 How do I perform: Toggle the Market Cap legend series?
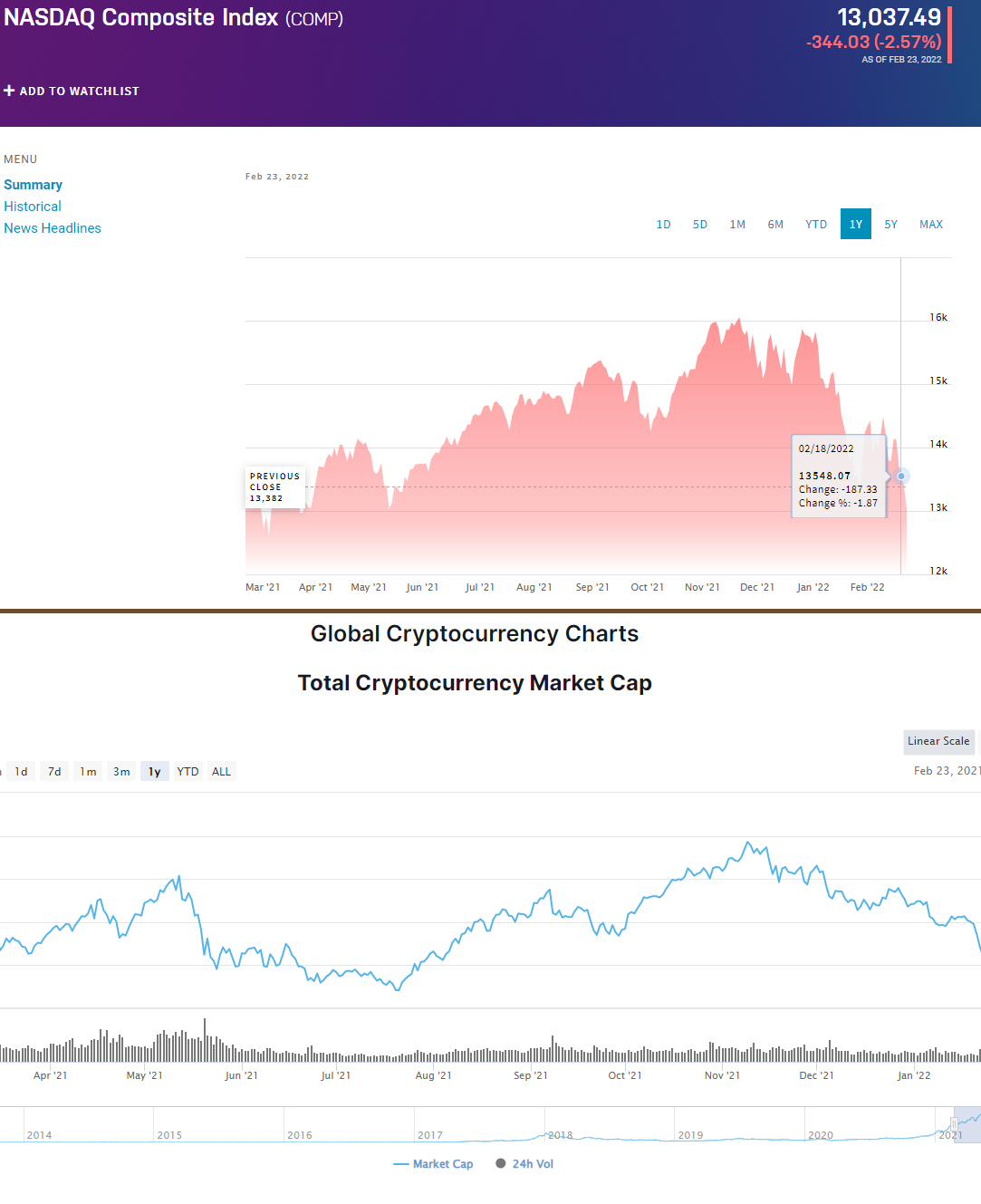434,1164
